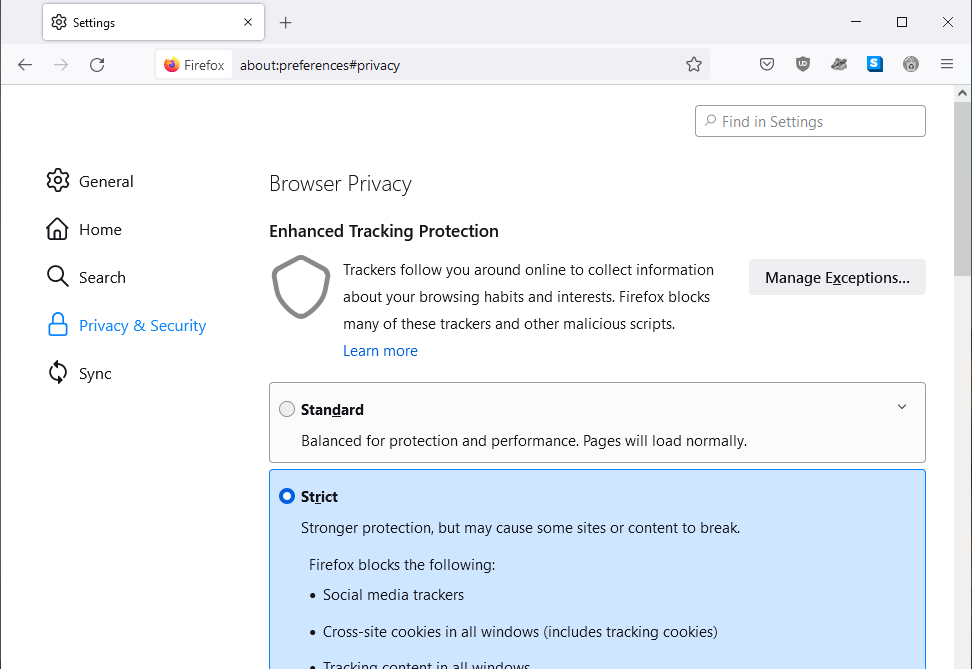This screenshot has height=669, width=972.
Task: Open the Learn more link
Action: coord(380,350)
